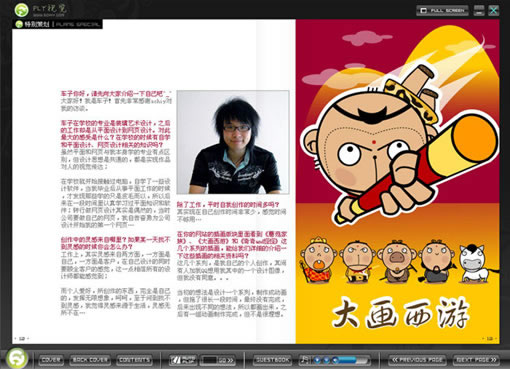Click the first blue music playback button
This screenshot has height=369, width=510.
tap(317, 360)
